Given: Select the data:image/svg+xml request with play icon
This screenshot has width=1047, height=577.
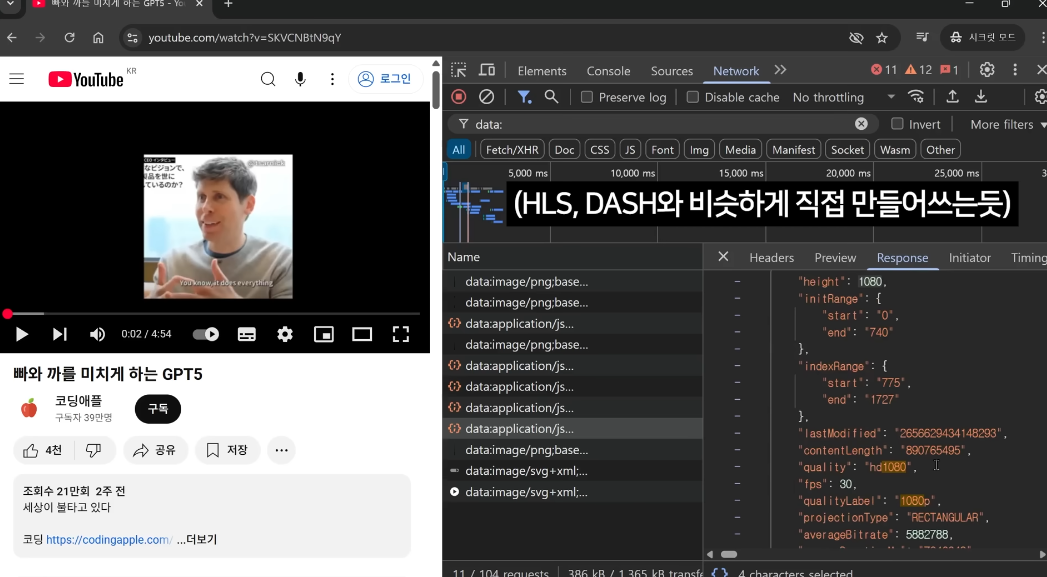Looking at the screenshot, I should coord(572,492).
